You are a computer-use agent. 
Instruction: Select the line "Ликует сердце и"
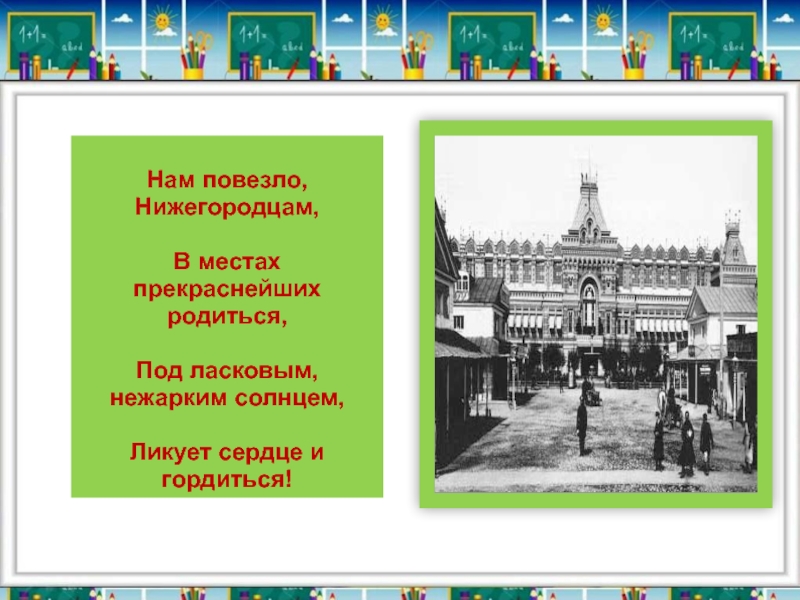pos(226,453)
